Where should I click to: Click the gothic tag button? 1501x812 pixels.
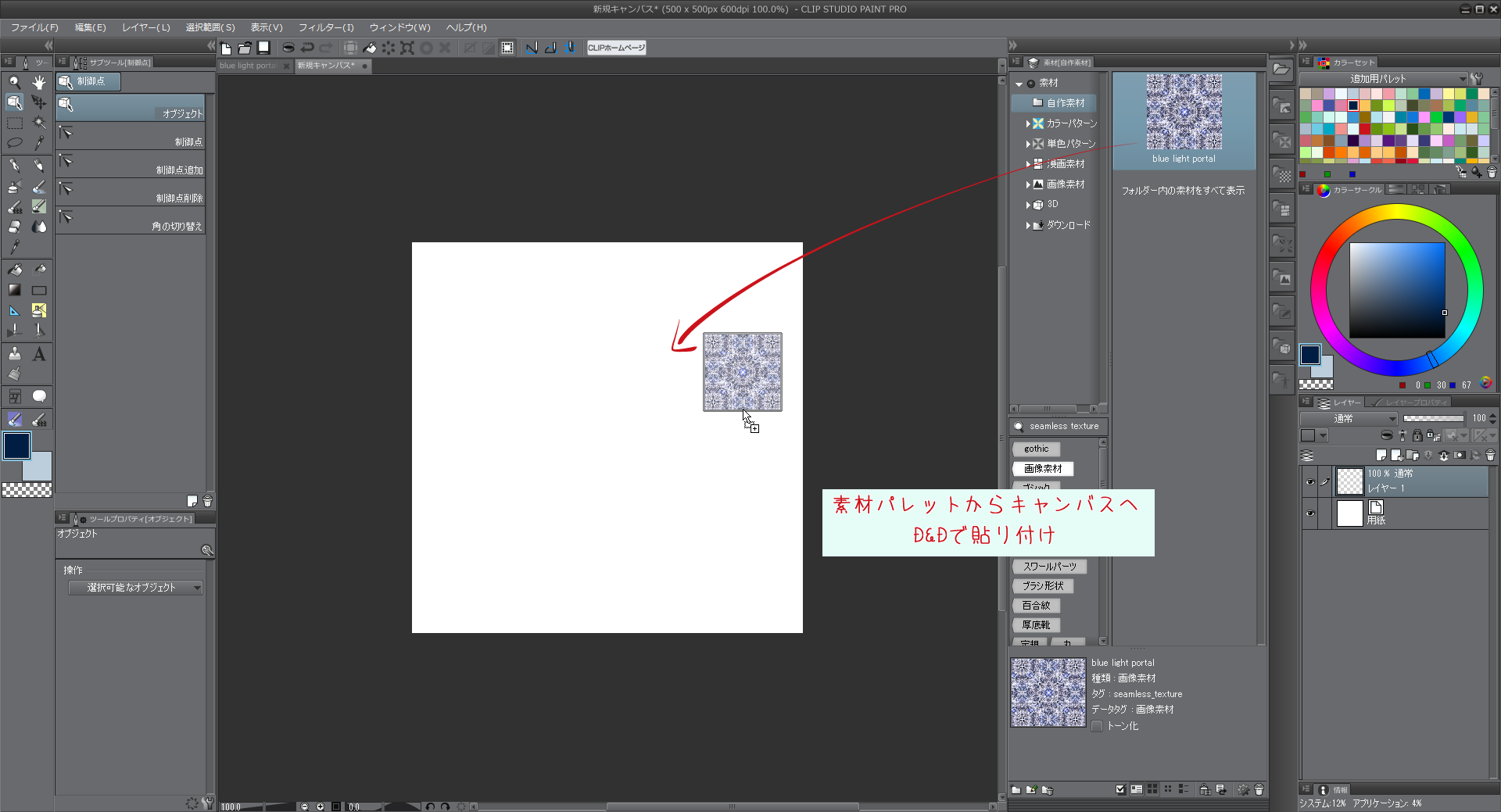tap(1036, 449)
